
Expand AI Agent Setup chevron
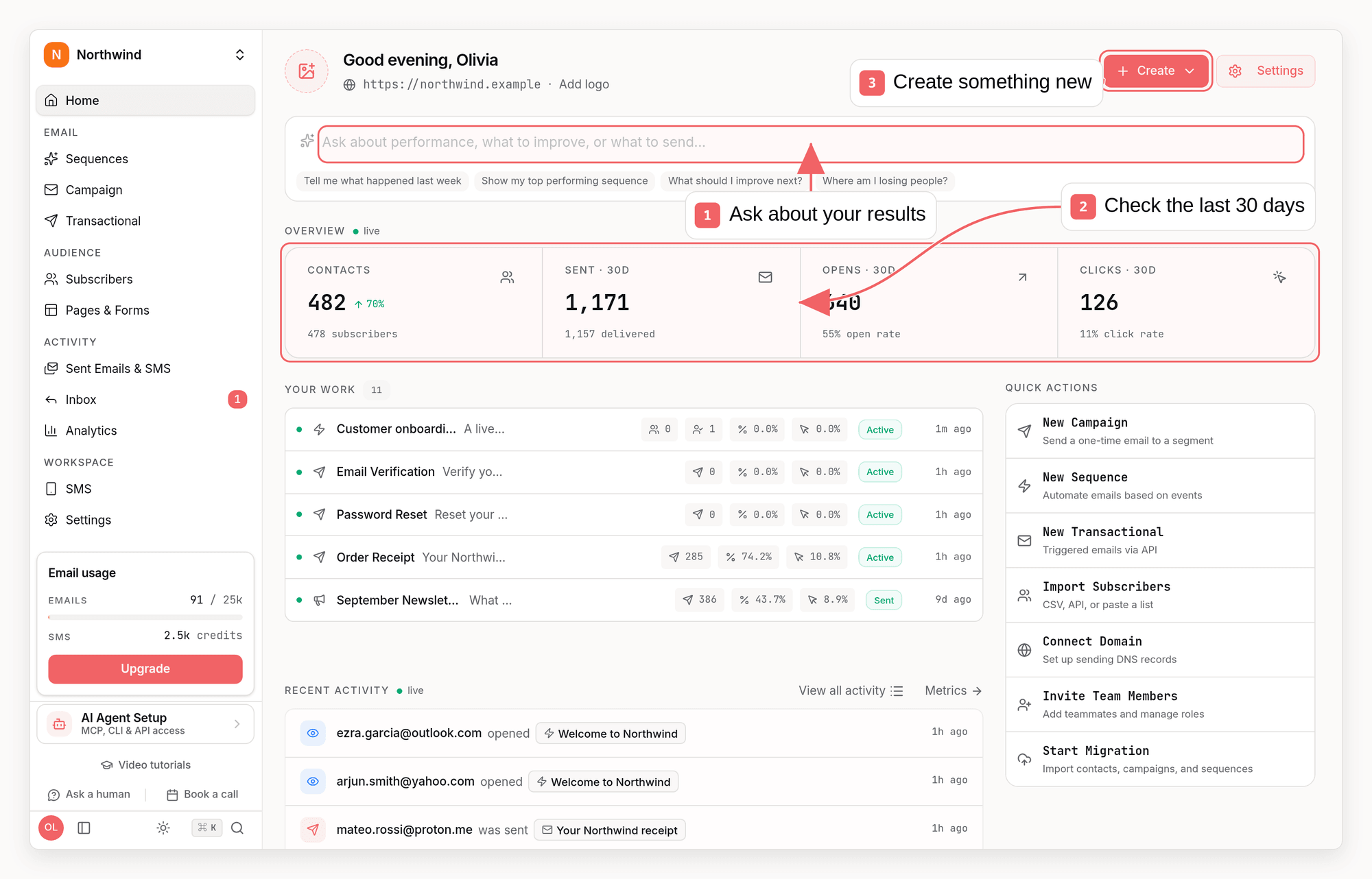click(x=237, y=723)
